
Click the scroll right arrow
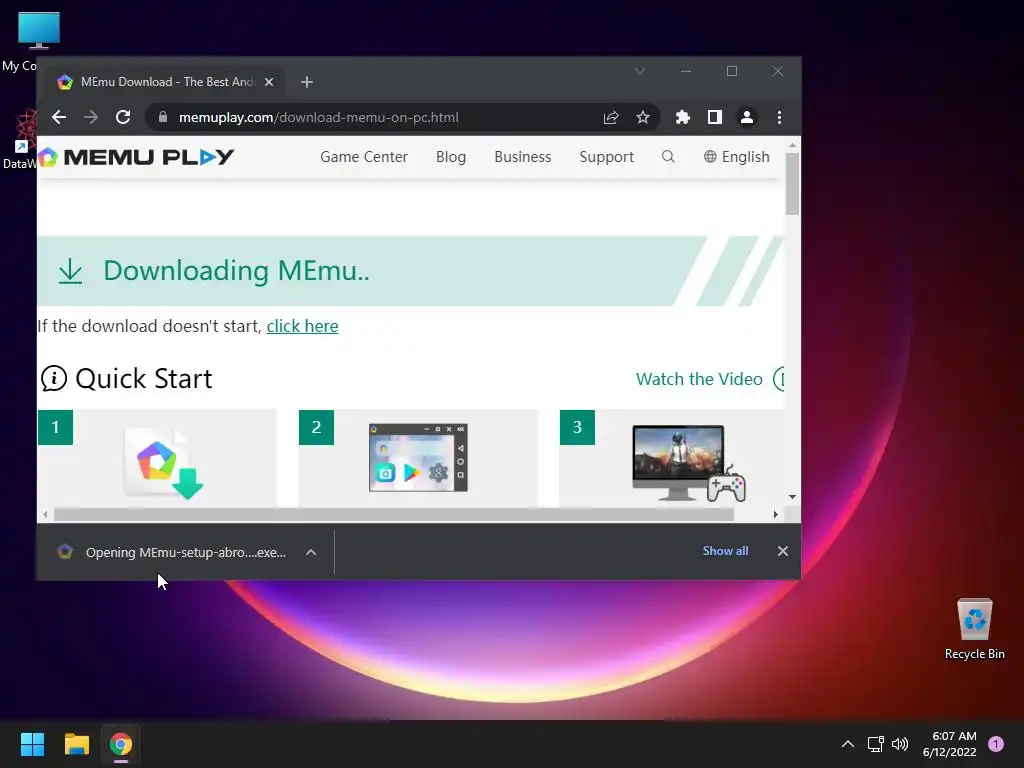775,515
